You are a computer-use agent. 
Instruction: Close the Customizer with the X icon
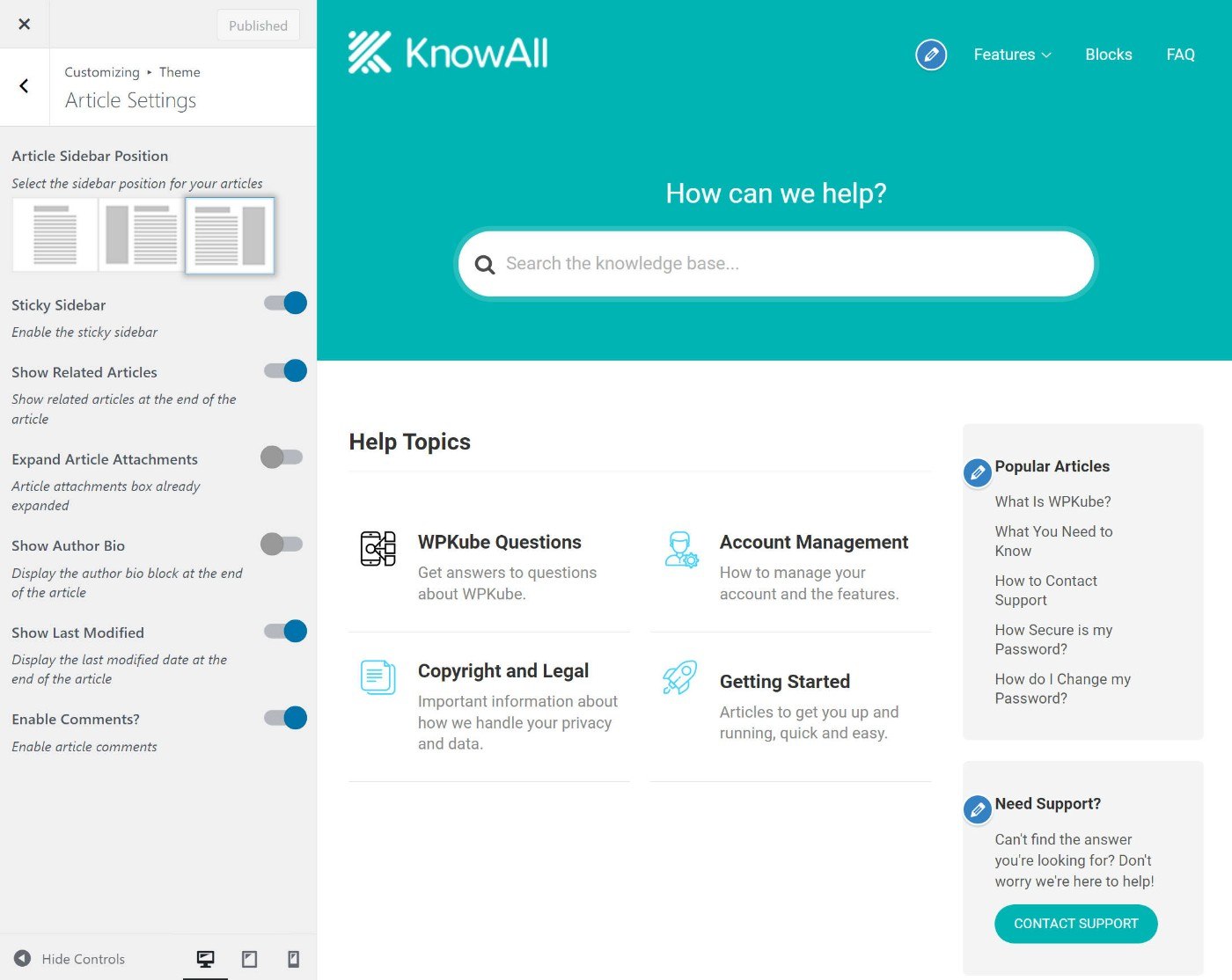tap(25, 24)
